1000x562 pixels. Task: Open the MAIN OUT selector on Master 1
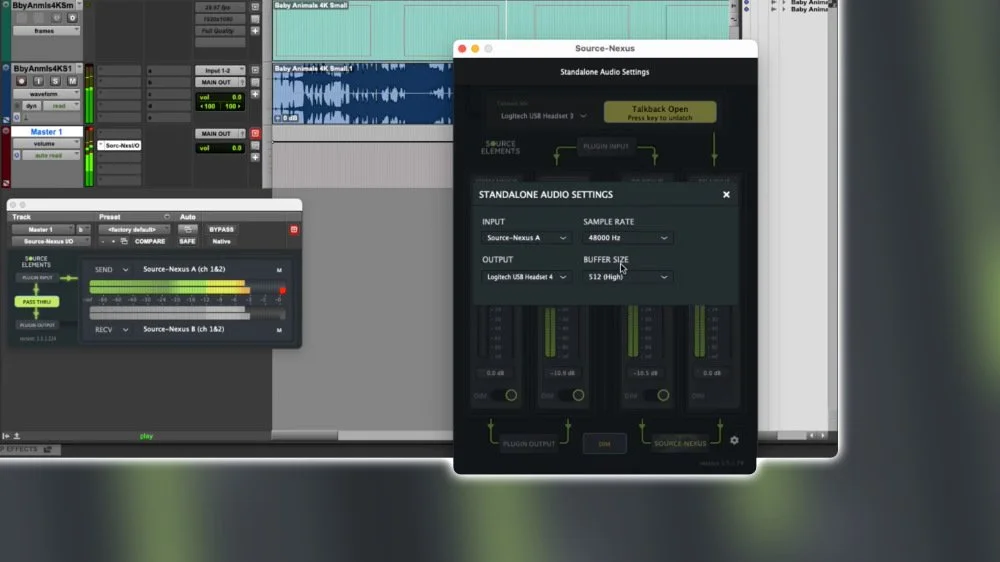click(x=220, y=133)
